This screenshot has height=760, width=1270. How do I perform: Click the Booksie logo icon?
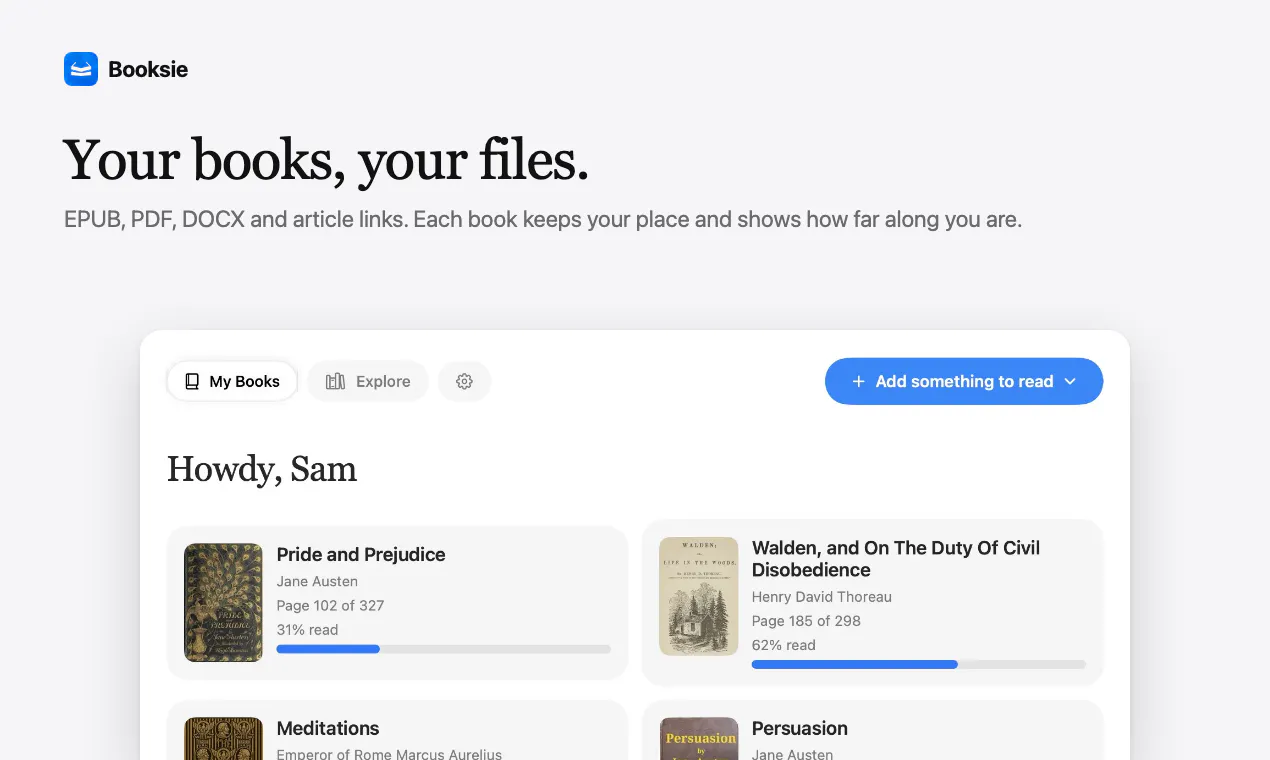pos(81,69)
